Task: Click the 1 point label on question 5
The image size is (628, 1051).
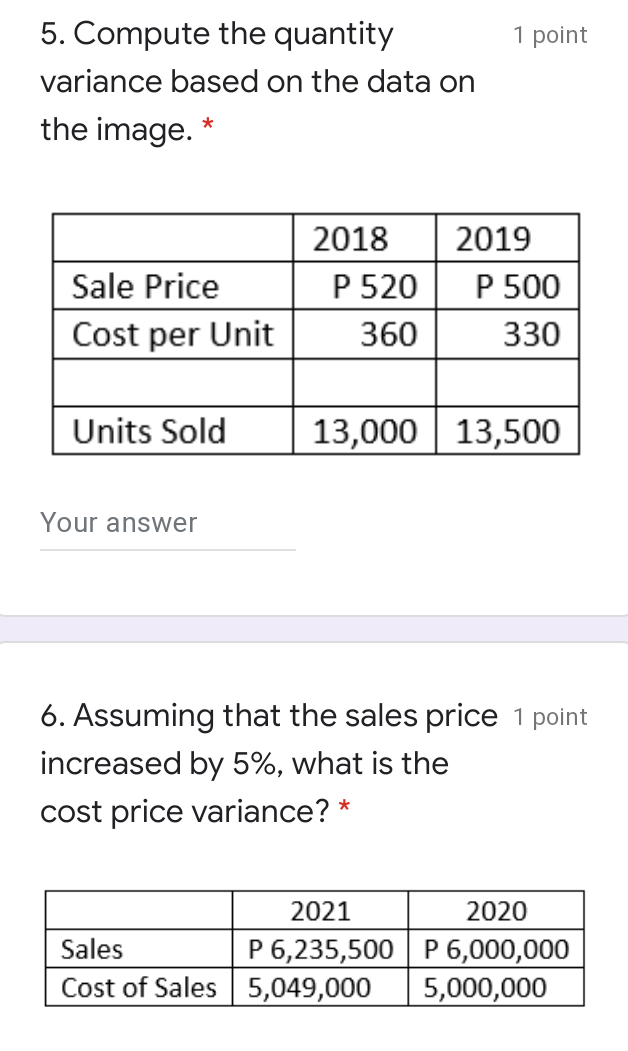Action: click(550, 35)
